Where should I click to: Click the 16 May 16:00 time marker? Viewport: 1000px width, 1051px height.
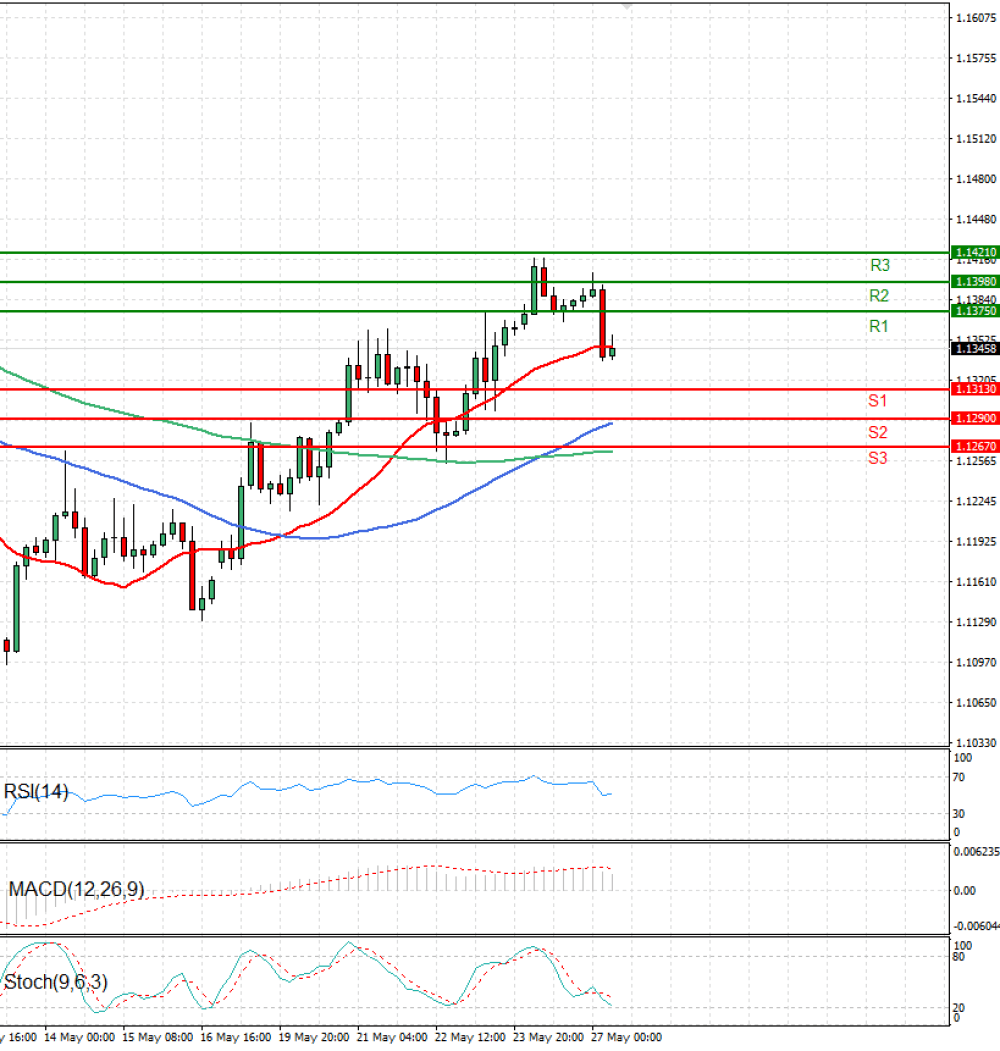click(235, 1037)
